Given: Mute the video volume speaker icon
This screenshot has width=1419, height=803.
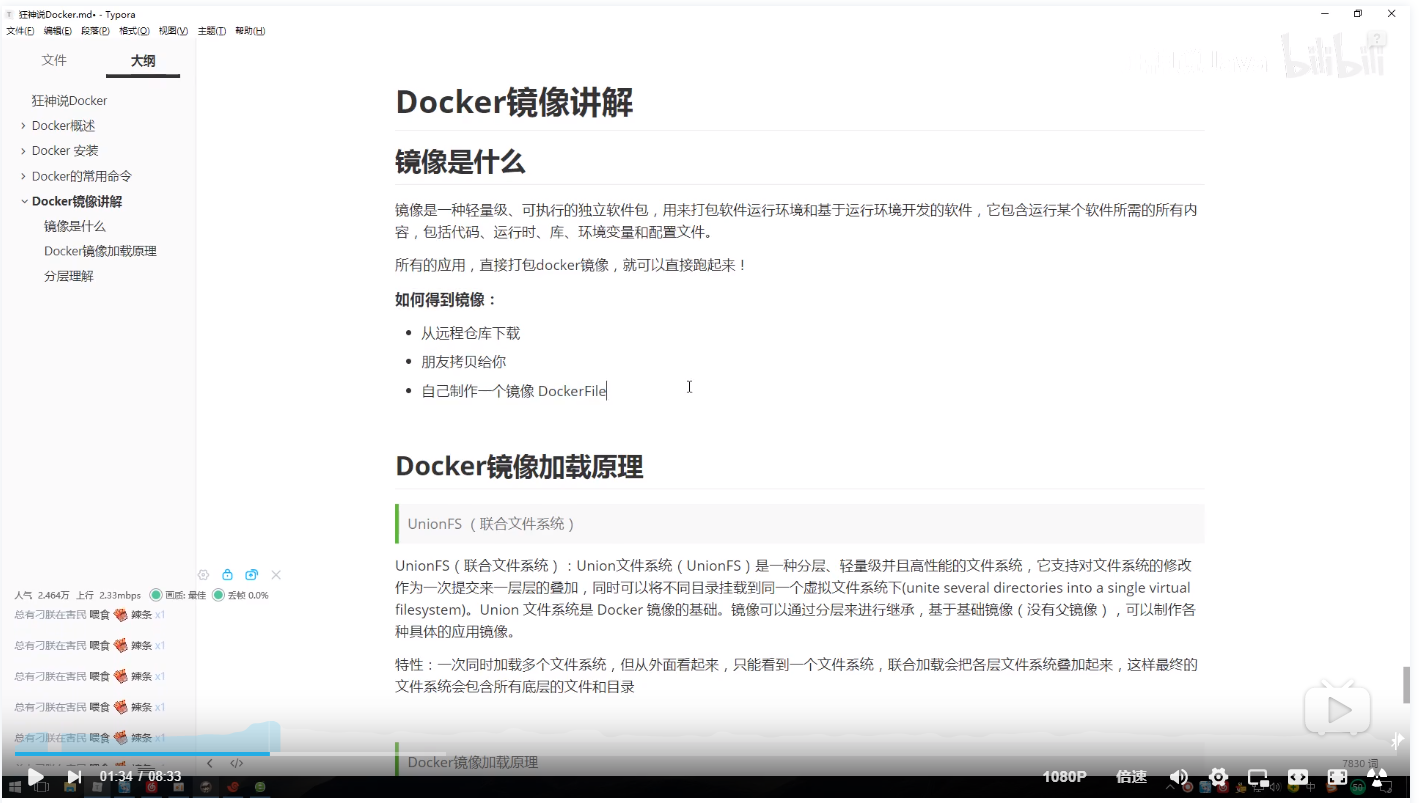Looking at the screenshot, I should point(1179,777).
